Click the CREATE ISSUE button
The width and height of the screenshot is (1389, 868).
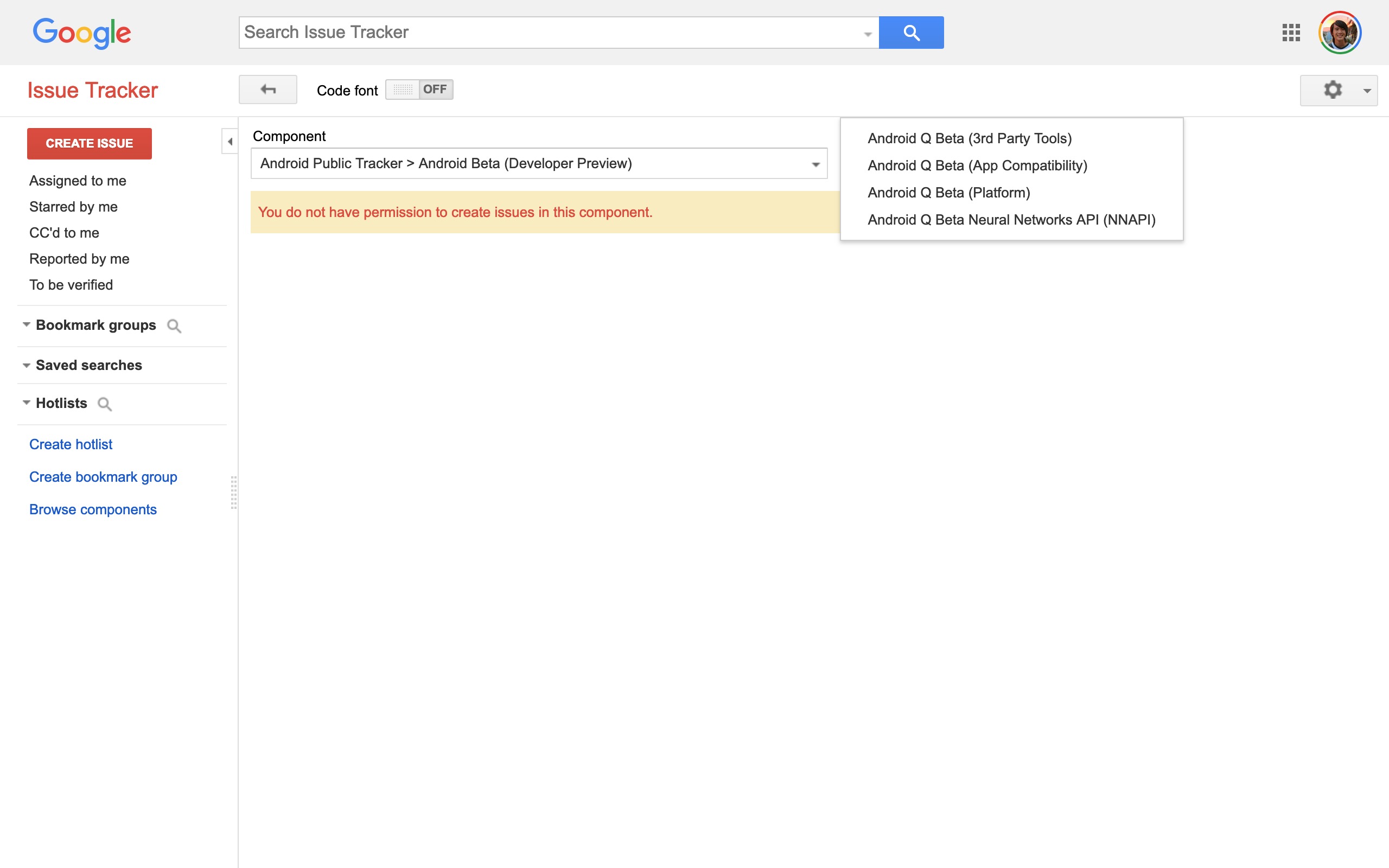pyautogui.click(x=90, y=144)
